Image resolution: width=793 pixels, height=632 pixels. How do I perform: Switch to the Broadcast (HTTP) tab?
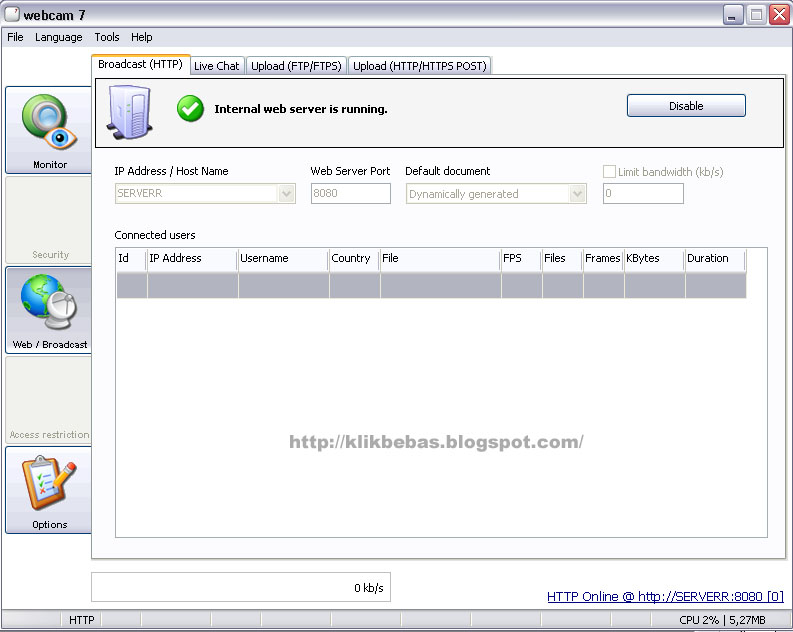point(141,64)
